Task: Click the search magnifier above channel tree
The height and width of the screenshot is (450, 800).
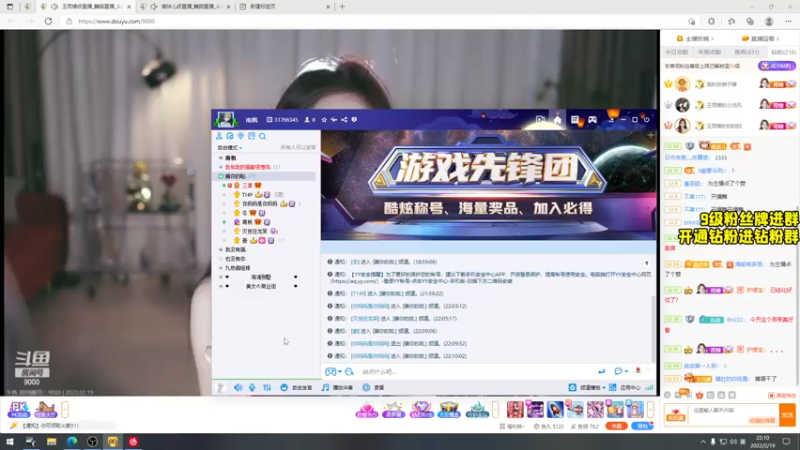Action: pyautogui.click(x=262, y=136)
